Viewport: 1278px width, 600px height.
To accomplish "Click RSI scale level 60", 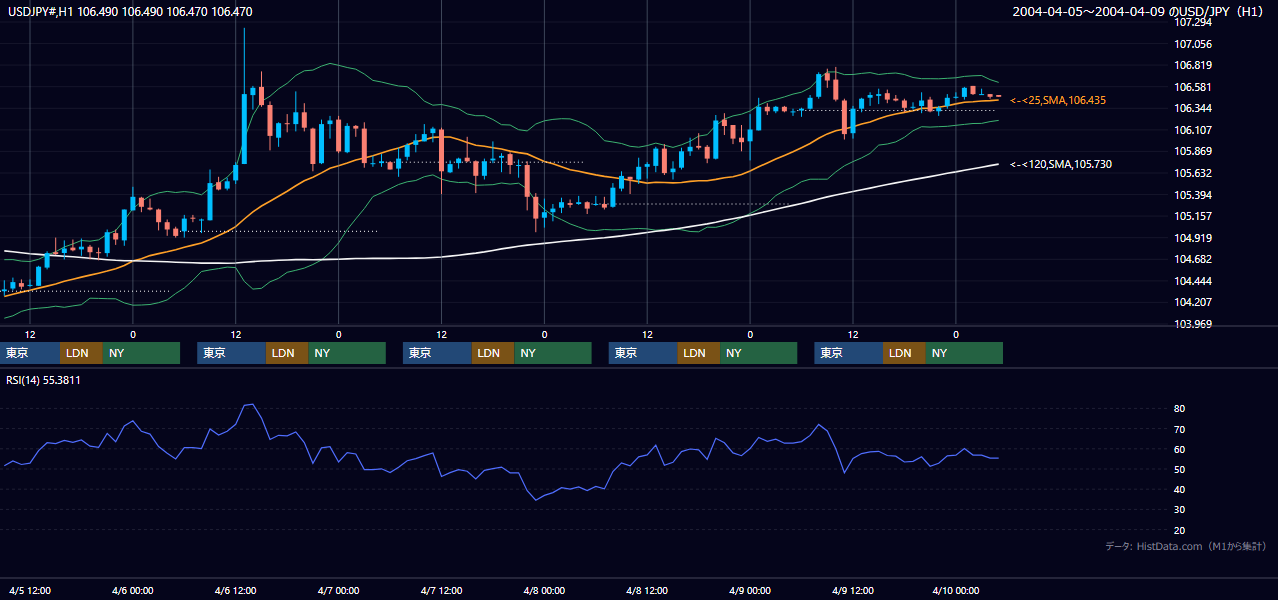I will tap(1180, 449).
